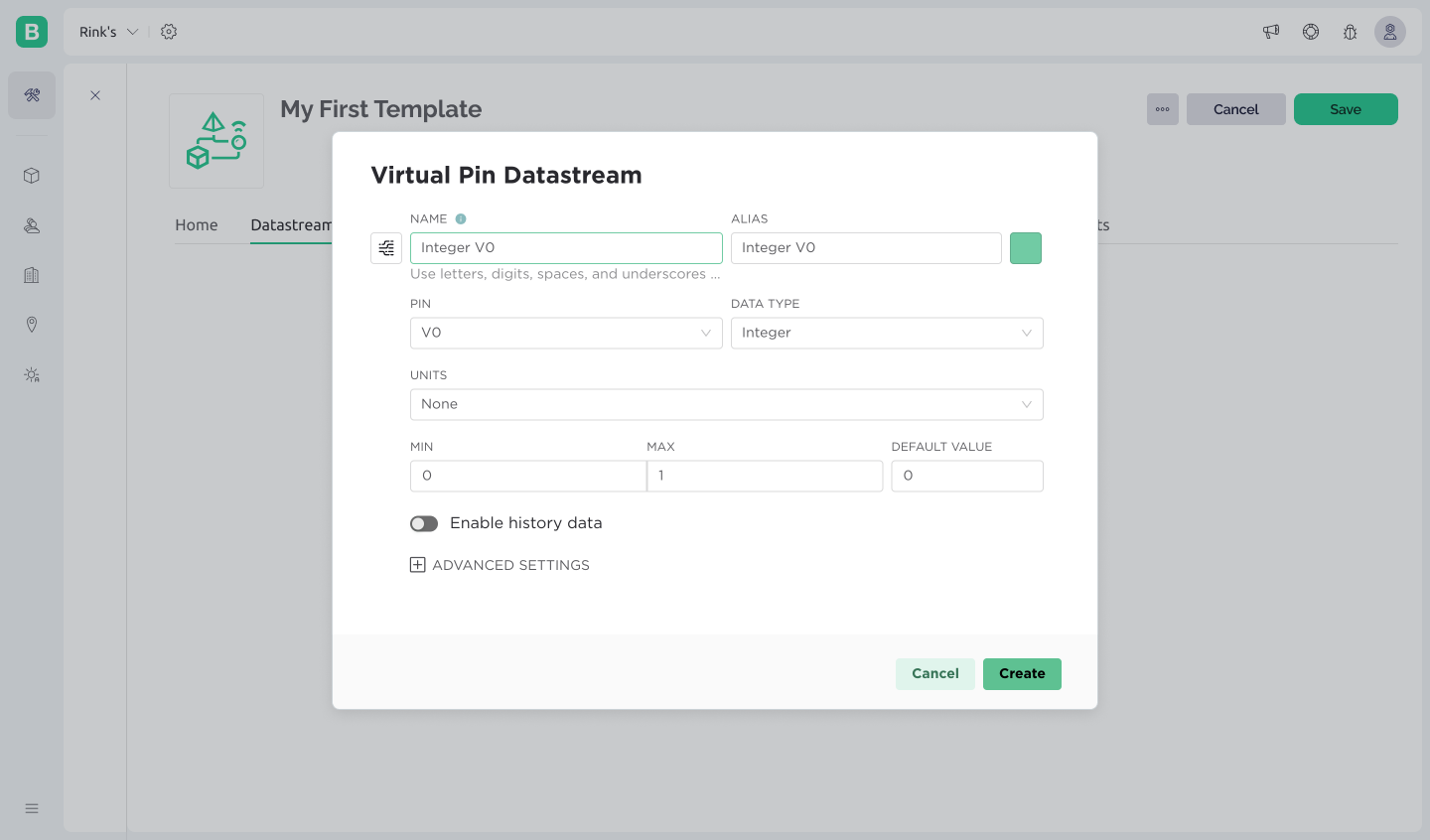Image resolution: width=1430 pixels, height=840 pixels.
Task: Click the Create button
Action: (x=1022, y=673)
